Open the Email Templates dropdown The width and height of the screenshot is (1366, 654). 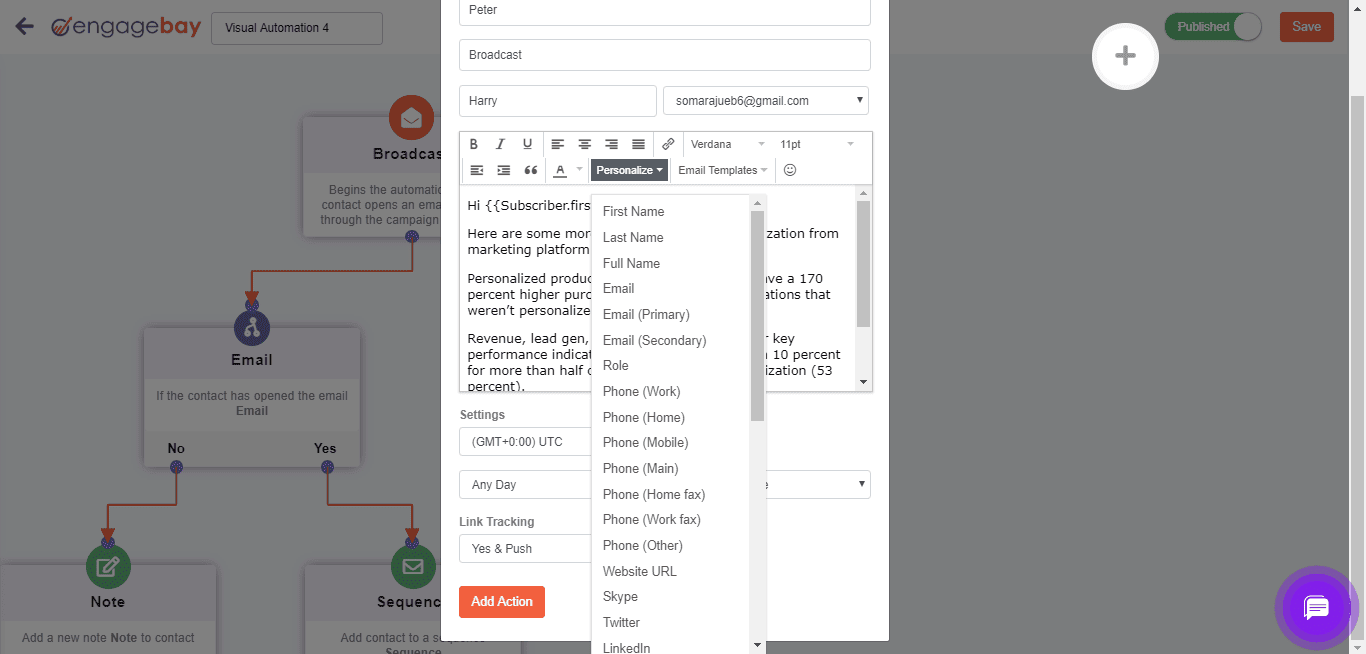pyautogui.click(x=721, y=170)
